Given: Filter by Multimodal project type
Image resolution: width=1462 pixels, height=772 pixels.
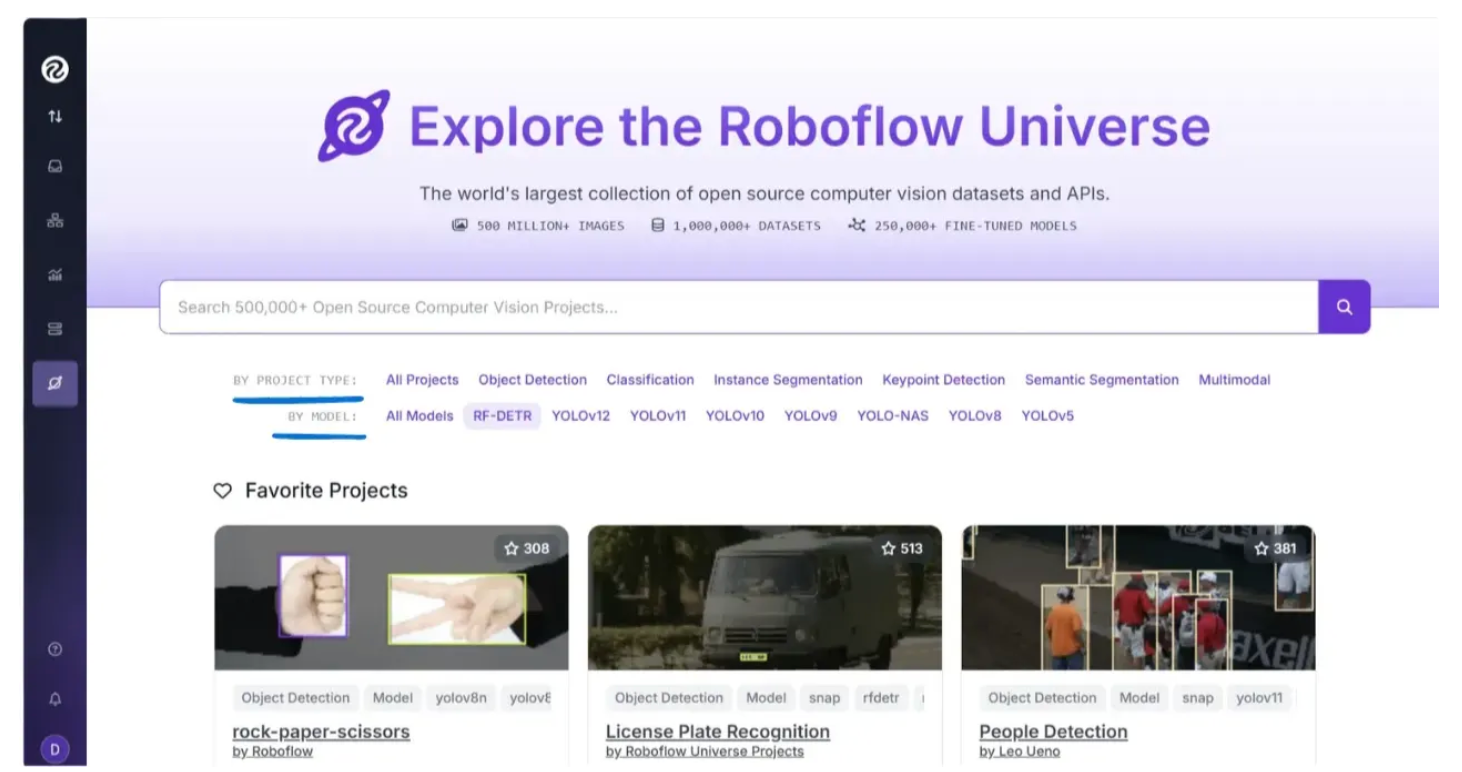Looking at the screenshot, I should tap(1234, 380).
